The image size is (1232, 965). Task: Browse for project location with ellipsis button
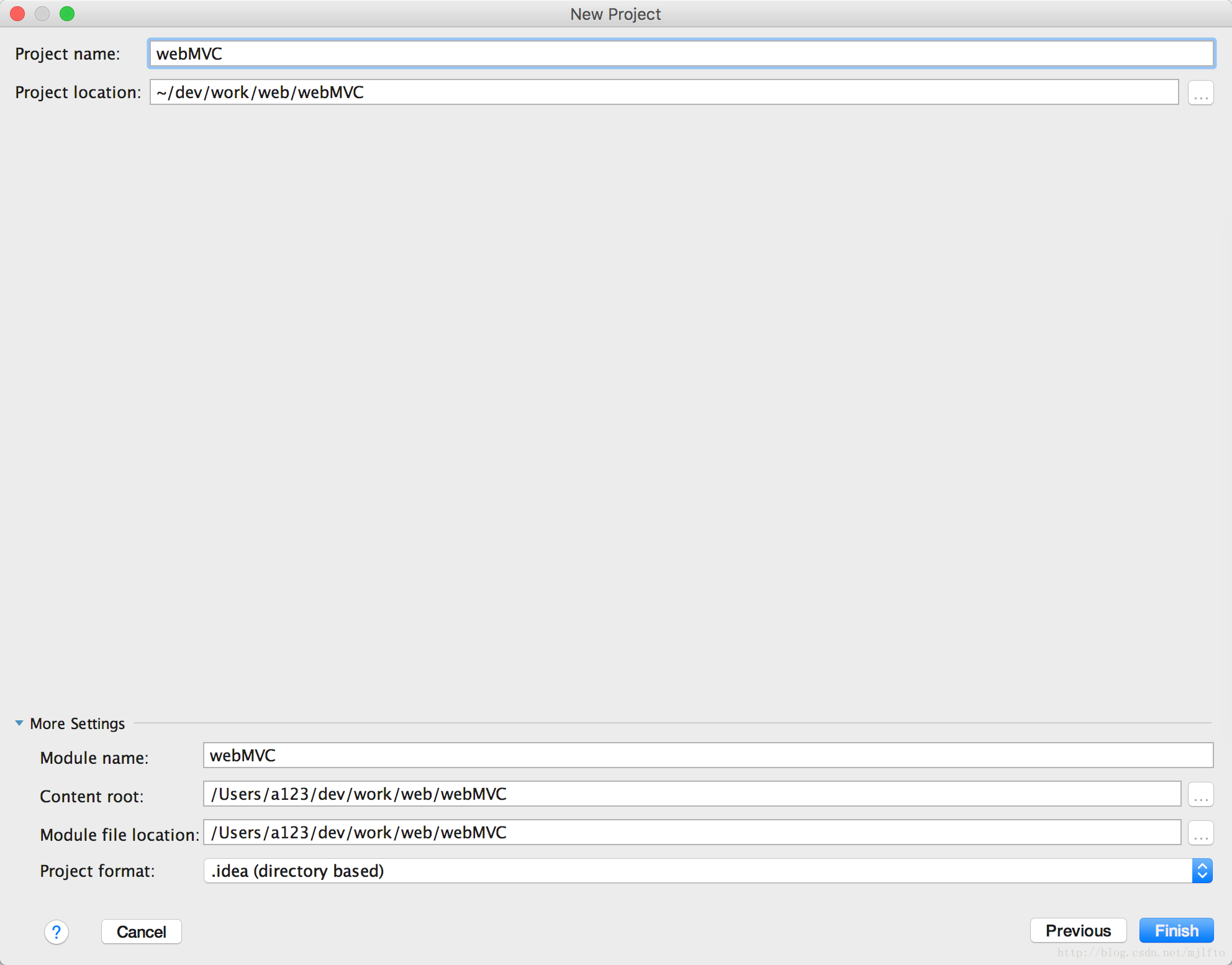1200,93
